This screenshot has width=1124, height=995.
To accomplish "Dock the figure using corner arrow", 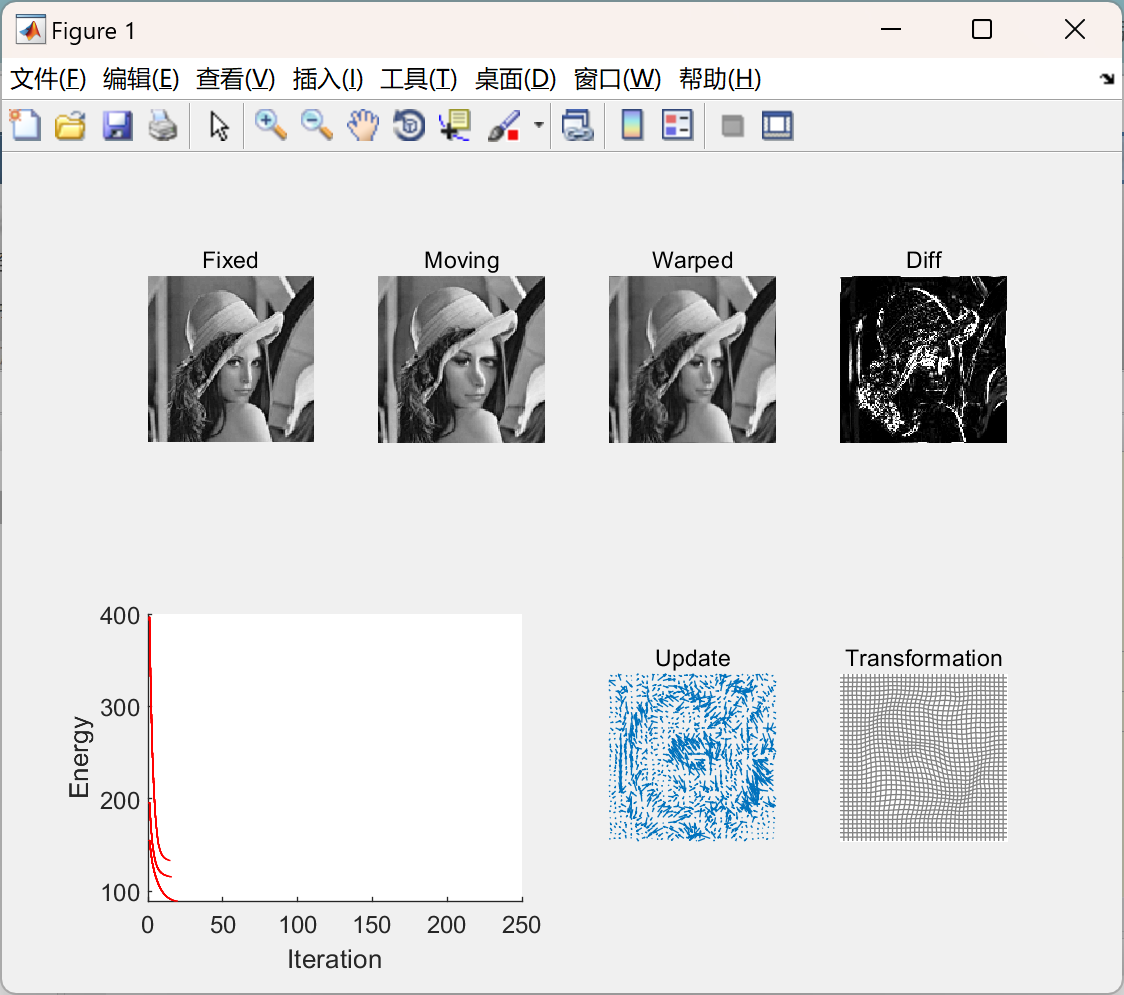I will click(1107, 79).
